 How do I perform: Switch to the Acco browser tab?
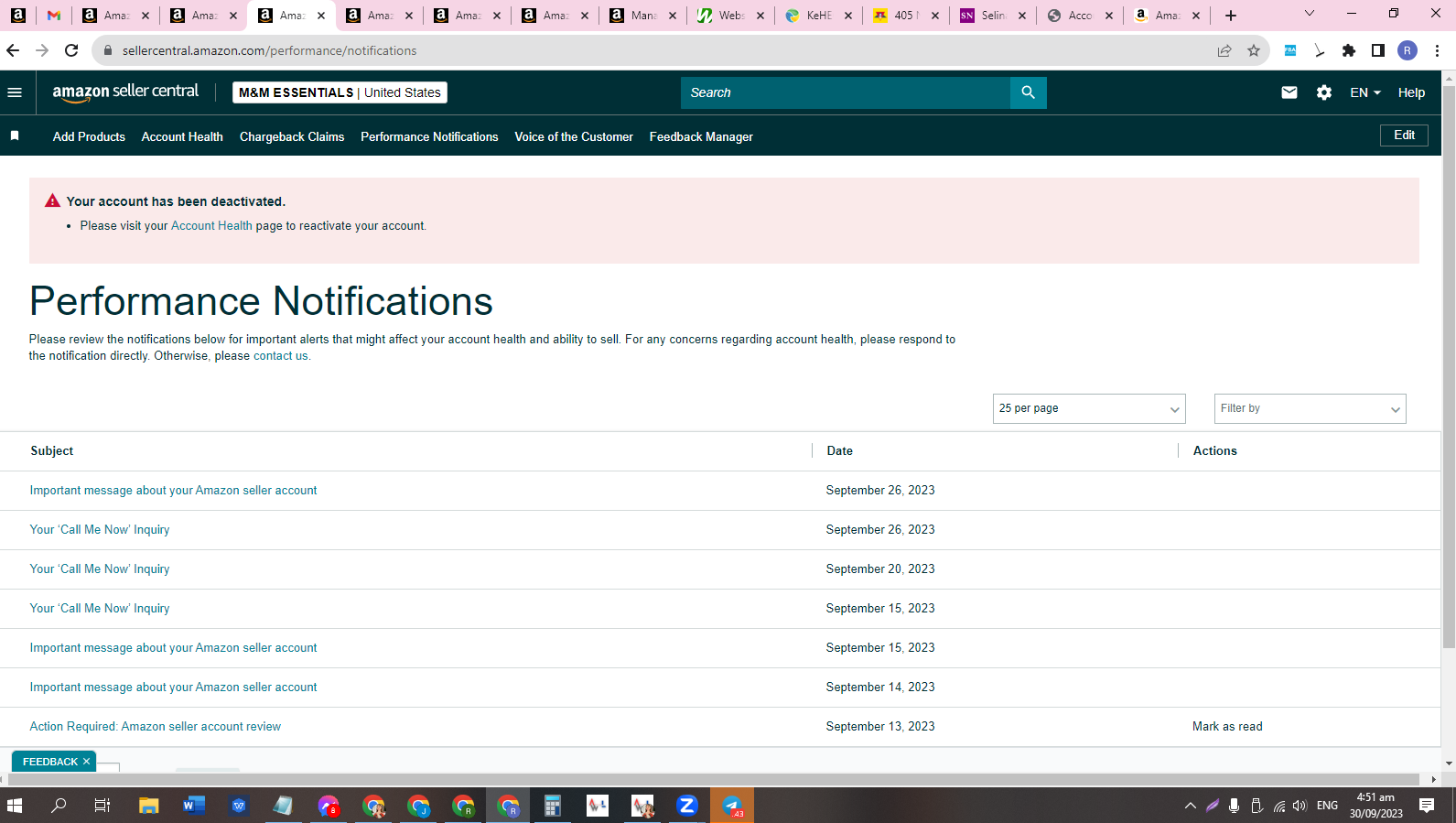tap(1080, 16)
